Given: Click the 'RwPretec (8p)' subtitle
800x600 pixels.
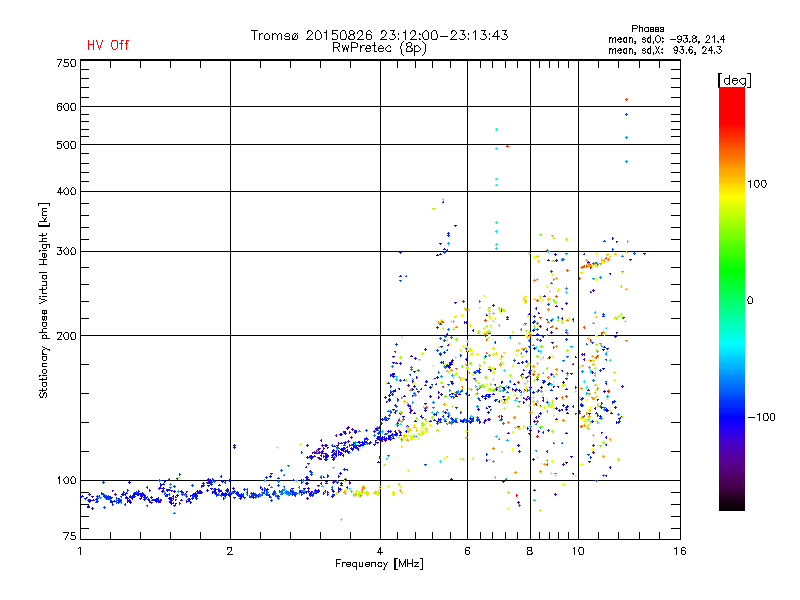Looking at the screenshot, I should 379,48.
